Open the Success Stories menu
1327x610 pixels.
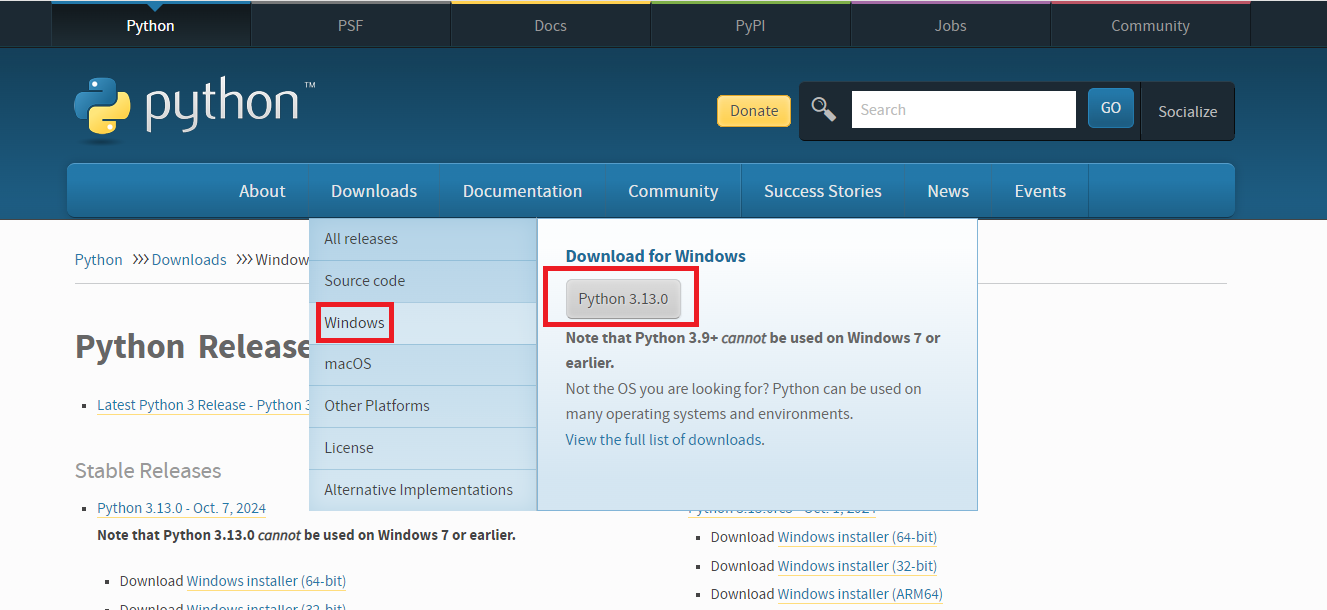click(823, 191)
